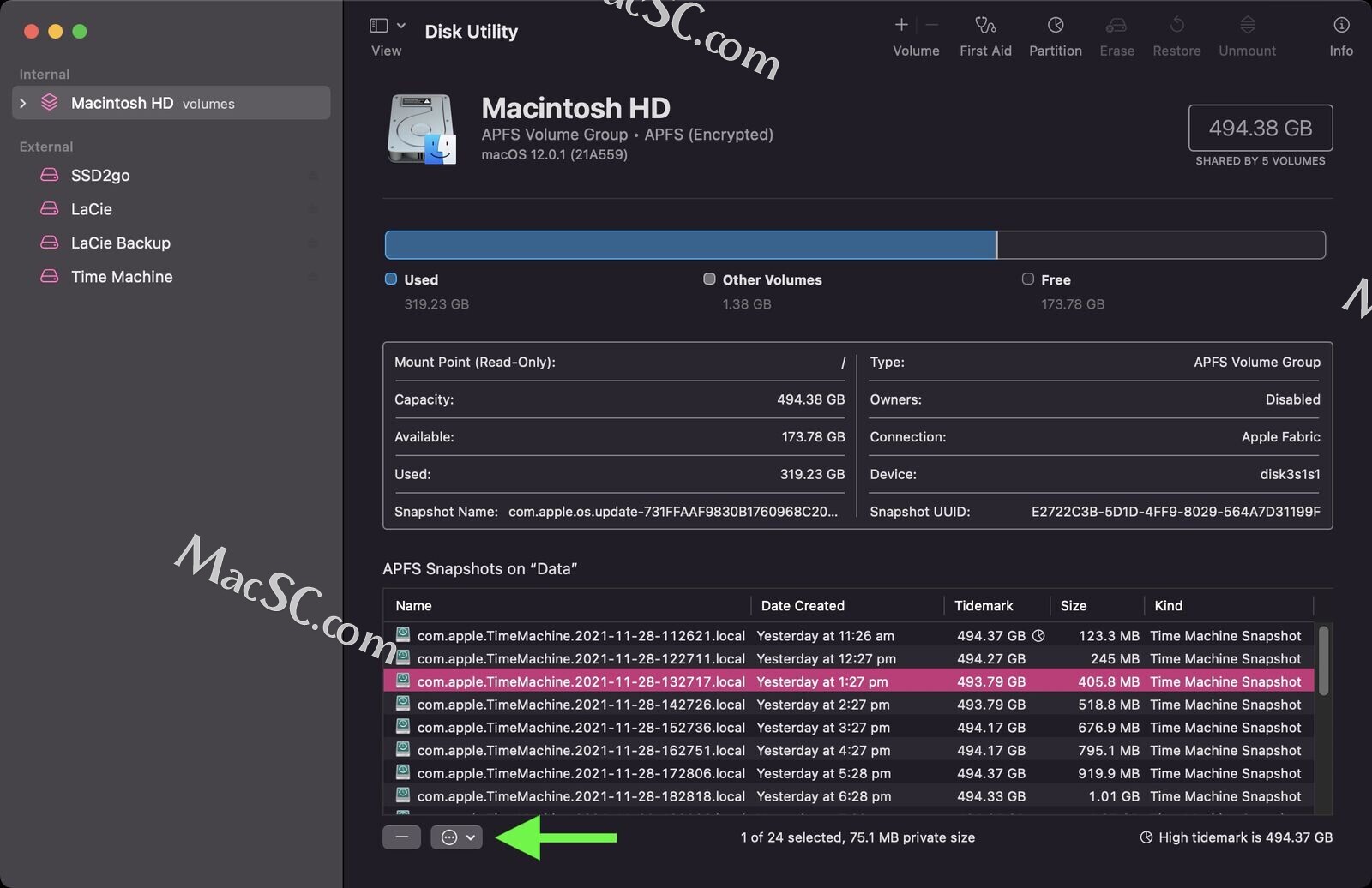Click the Apple Fabric connection value
This screenshot has width=1372, height=888.
click(x=1280, y=437)
